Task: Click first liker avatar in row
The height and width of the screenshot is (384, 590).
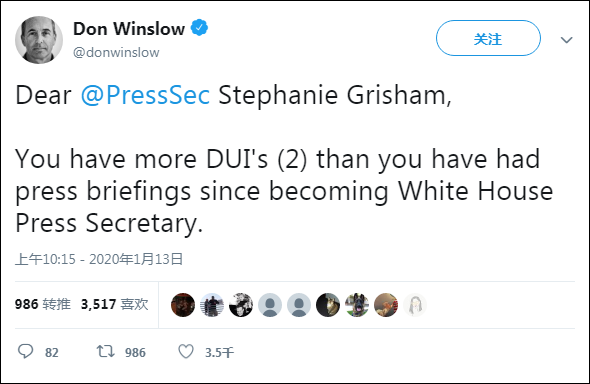Action: [183, 305]
